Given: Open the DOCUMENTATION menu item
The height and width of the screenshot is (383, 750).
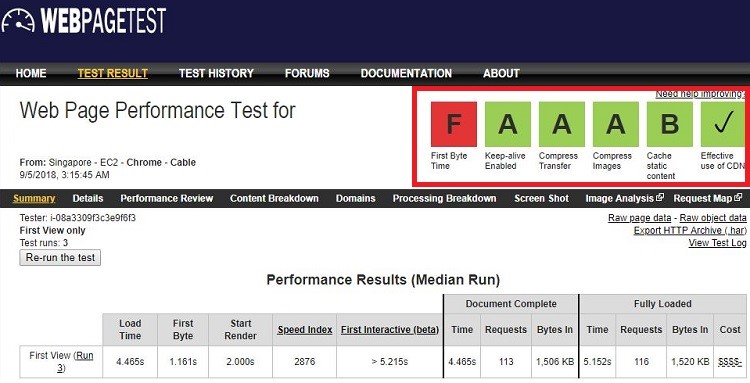Looking at the screenshot, I should 406,73.
